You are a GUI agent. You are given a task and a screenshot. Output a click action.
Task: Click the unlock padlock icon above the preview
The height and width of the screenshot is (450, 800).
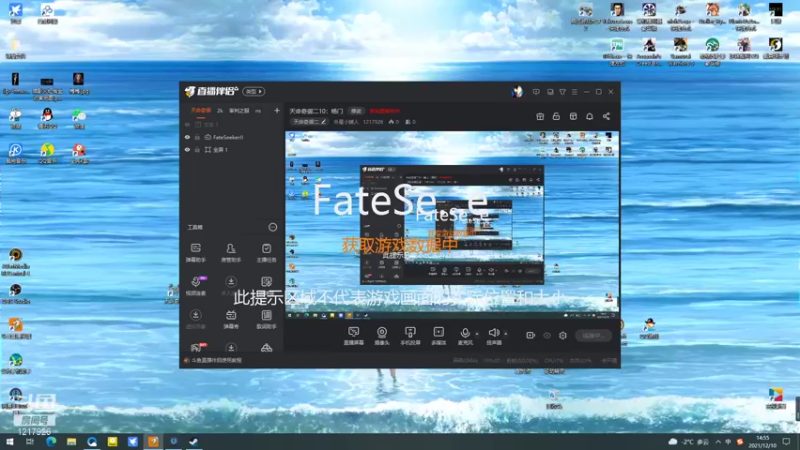click(x=556, y=116)
